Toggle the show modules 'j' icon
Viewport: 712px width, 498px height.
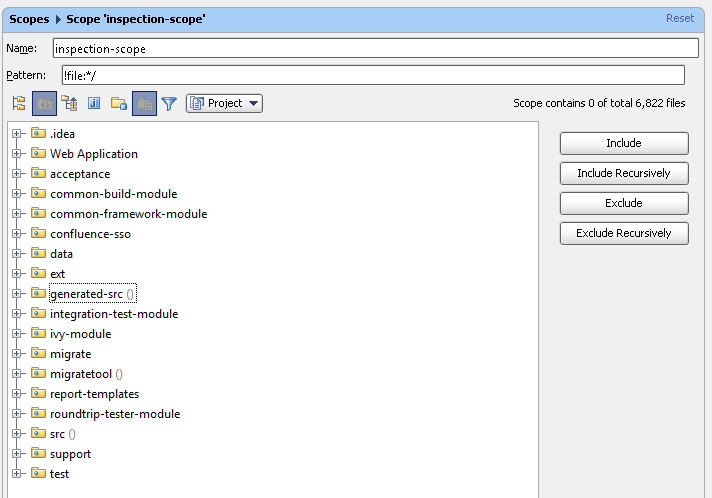(x=94, y=104)
